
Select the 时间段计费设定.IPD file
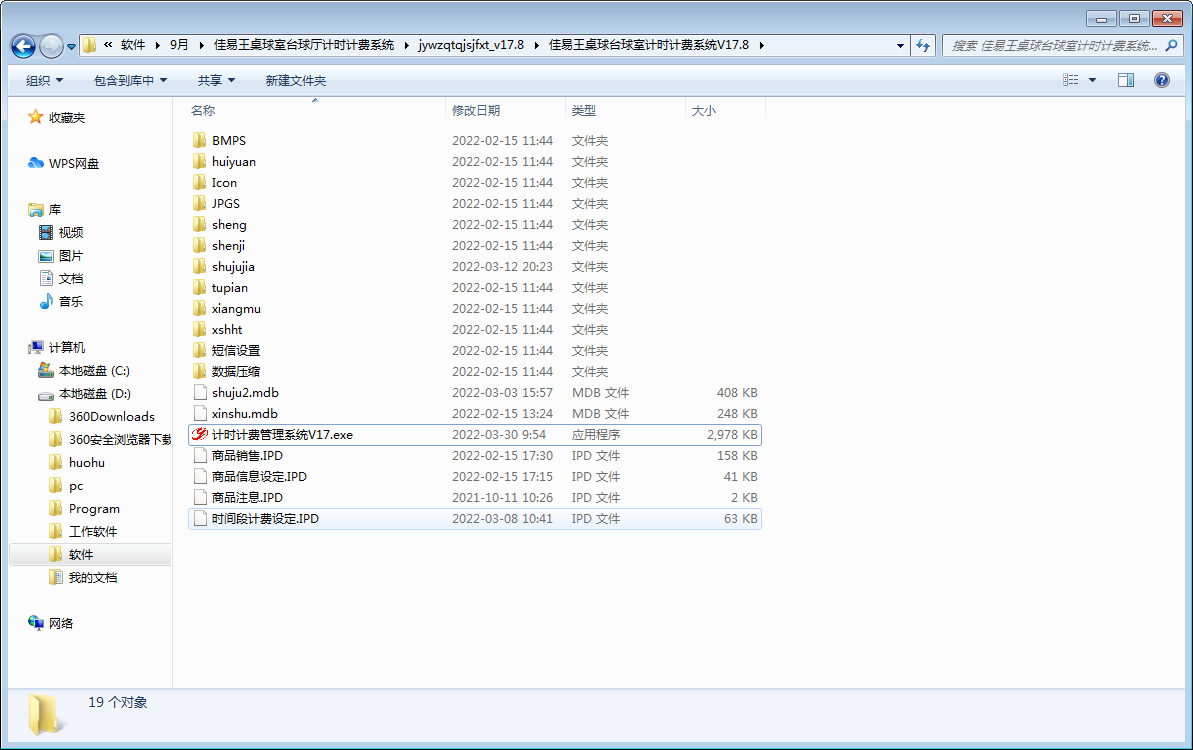[265, 519]
